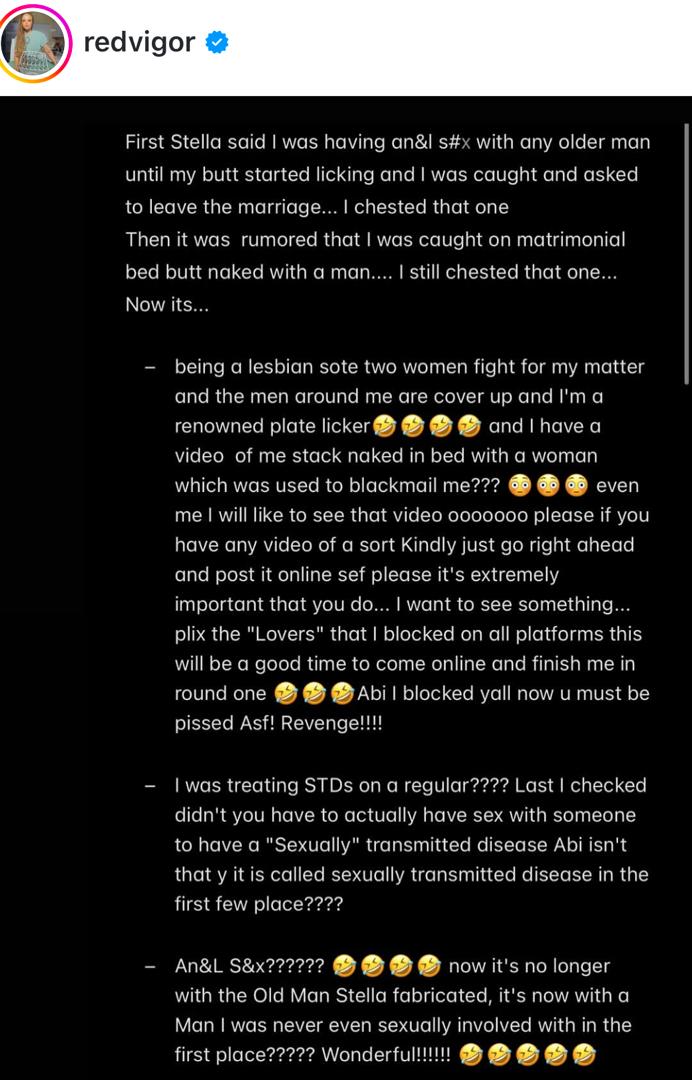
Task: Open redvigor's story from the profile avatar
Action: tap(36, 45)
